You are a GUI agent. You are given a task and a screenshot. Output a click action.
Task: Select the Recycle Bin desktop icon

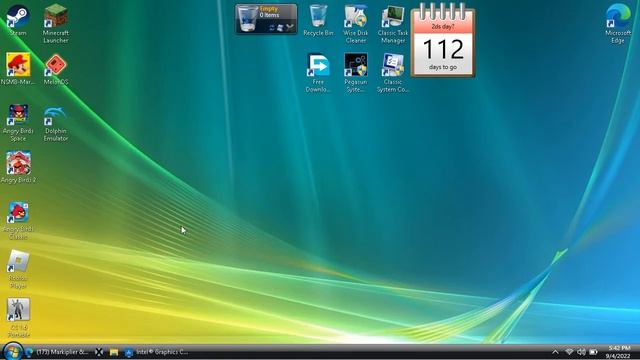point(318,20)
